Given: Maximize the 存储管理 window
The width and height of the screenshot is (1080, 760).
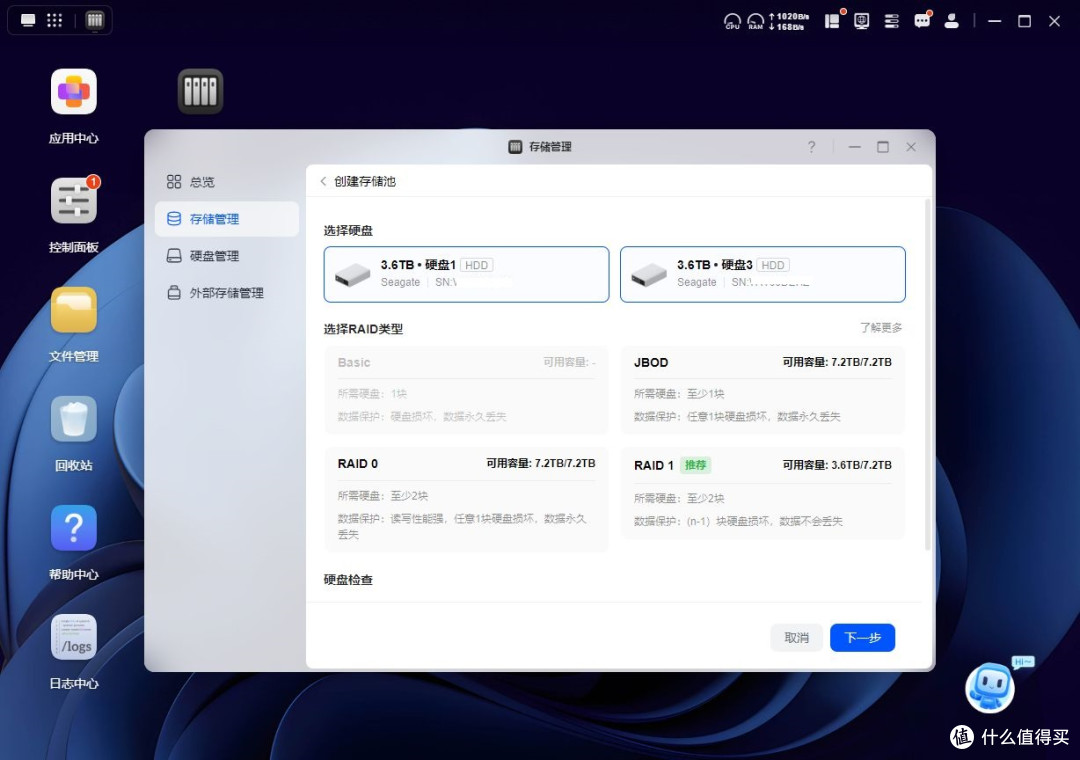Looking at the screenshot, I should pyautogui.click(x=883, y=147).
